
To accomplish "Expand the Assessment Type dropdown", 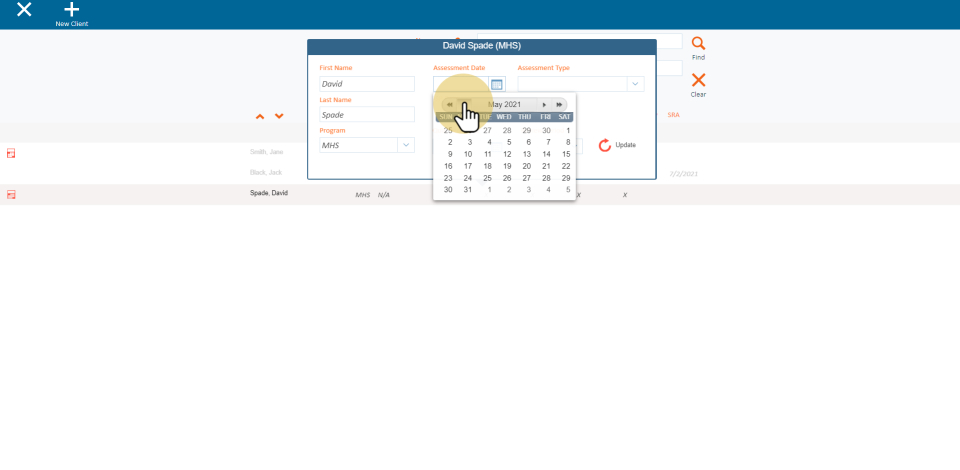I will 634,84.
